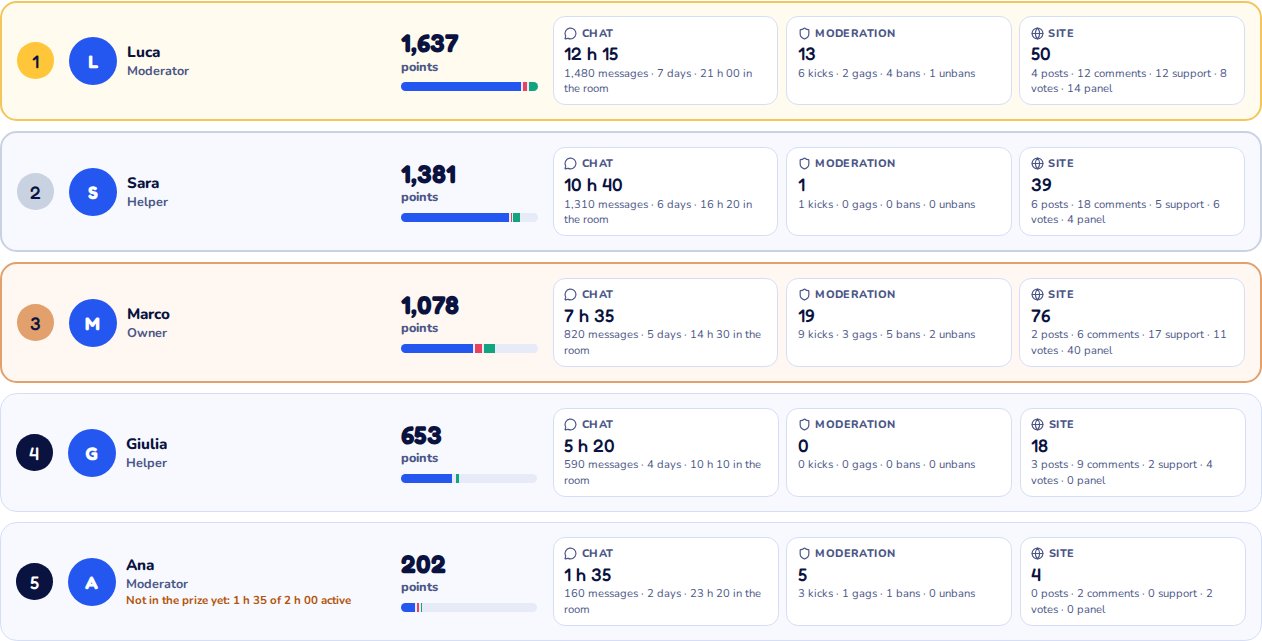This screenshot has width=1262, height=641.
Task: Click the gold rank 1 badge
Action: click(35, 62)
